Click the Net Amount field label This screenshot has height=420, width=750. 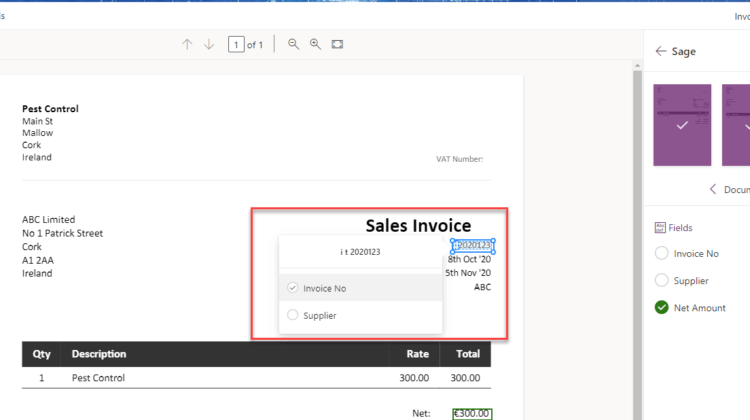(x=700, y=307)
